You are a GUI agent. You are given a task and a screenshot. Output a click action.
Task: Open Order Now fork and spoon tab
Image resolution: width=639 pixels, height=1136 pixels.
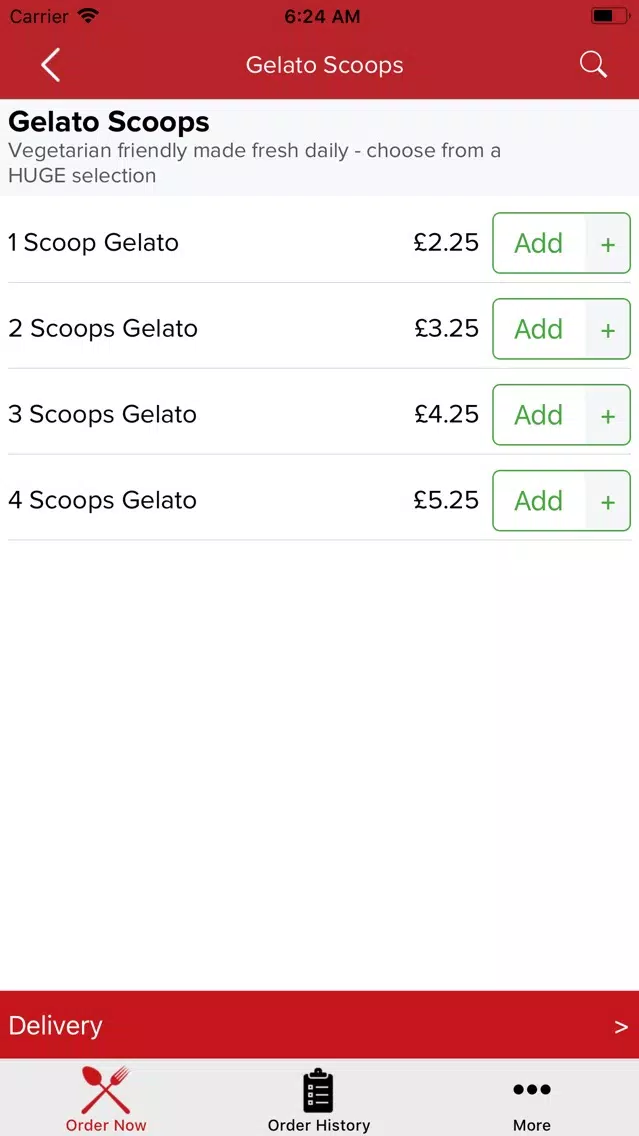coord(106,1098)
